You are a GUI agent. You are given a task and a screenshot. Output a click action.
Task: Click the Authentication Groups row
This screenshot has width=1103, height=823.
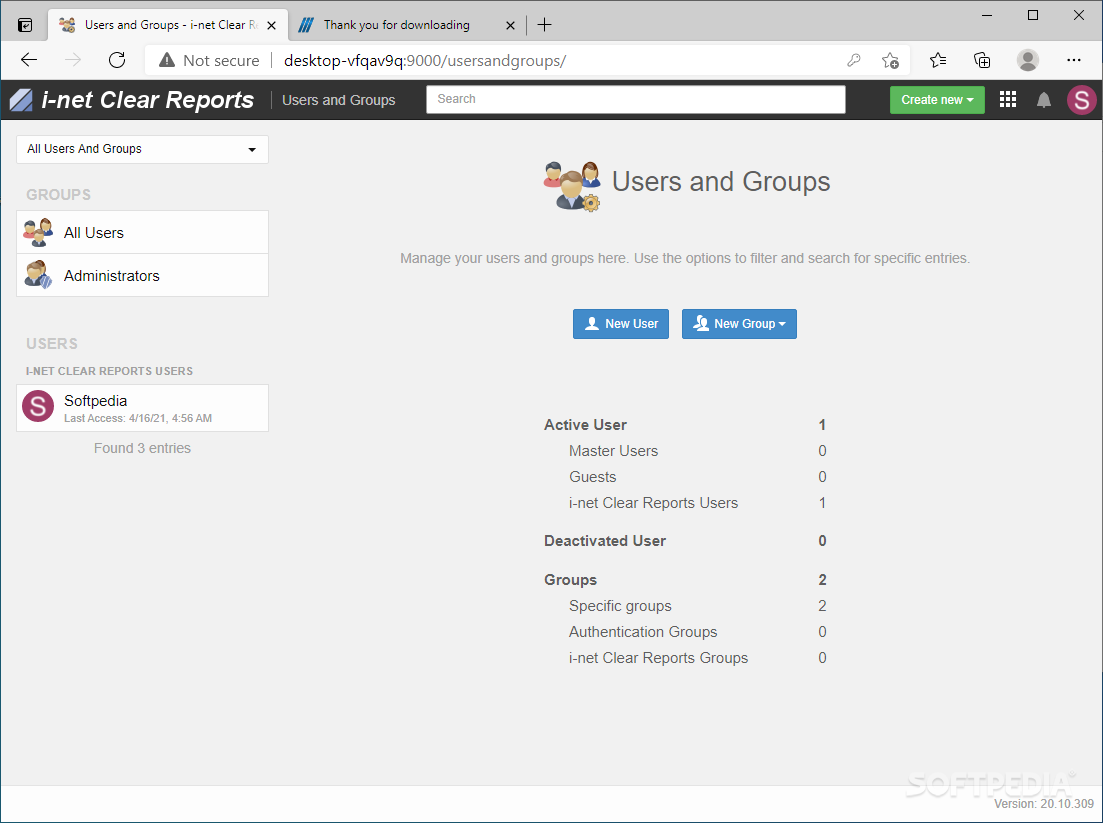pos(697,632)
